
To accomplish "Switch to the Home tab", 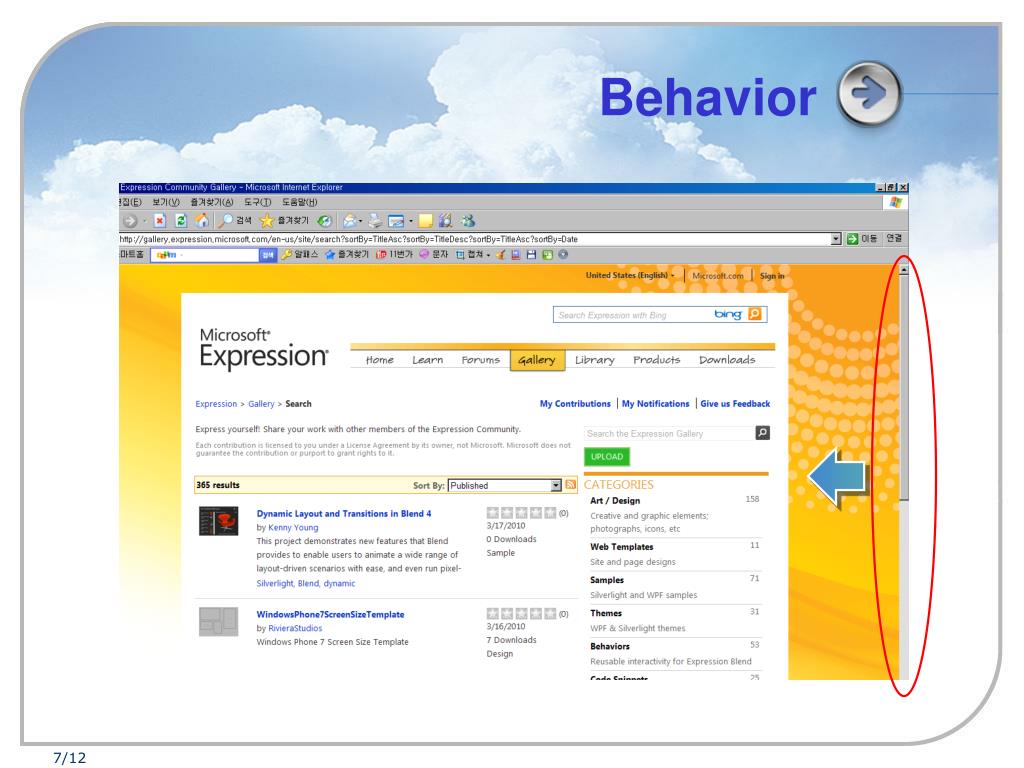I will pyautogui.click(x=379, y=360).
